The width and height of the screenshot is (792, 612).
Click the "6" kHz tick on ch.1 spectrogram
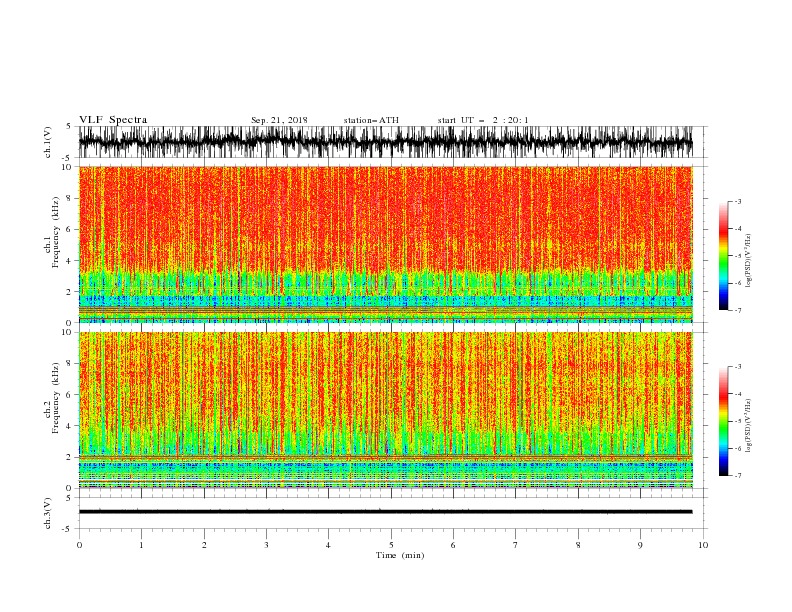(69, 229)
